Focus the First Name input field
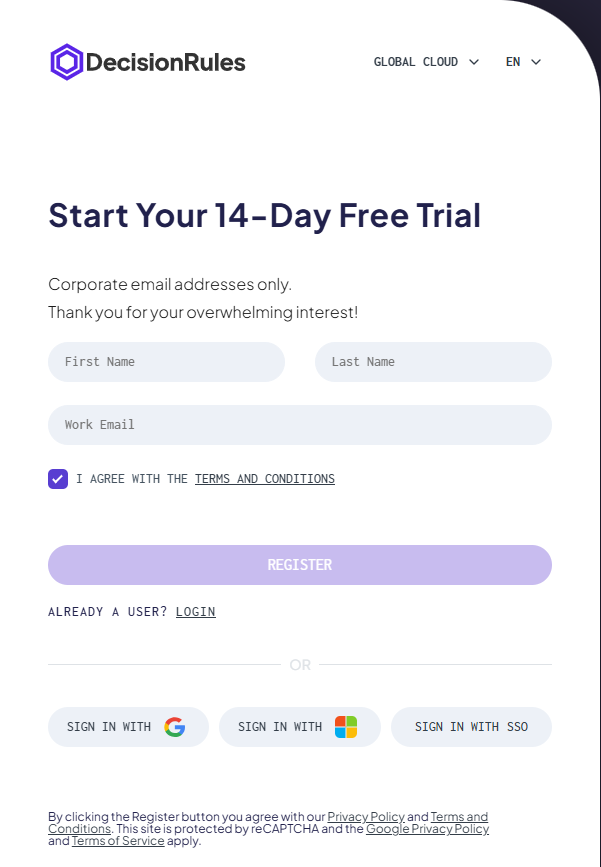Screen dimensions: 601x867 [x=166, y=362]
